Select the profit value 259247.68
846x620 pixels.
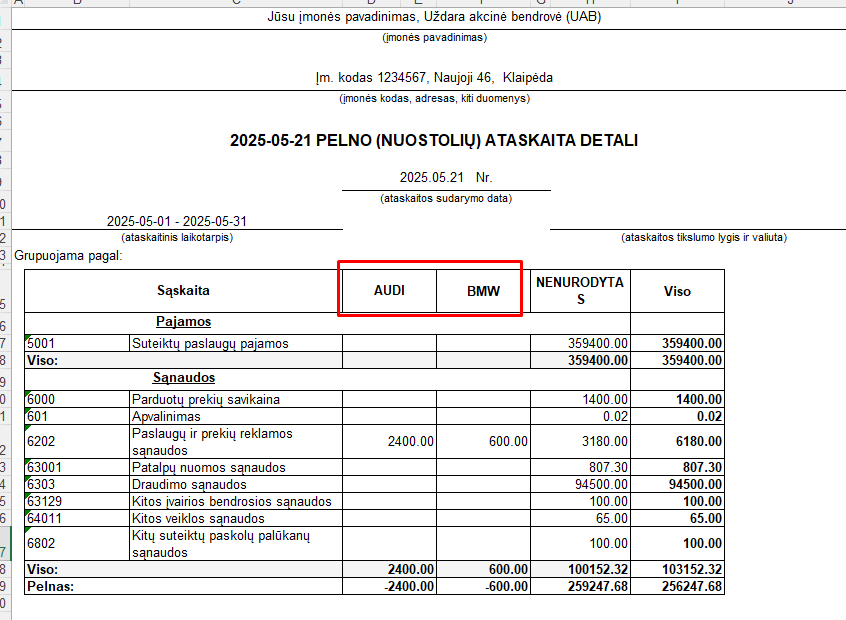tap(581, 587)
